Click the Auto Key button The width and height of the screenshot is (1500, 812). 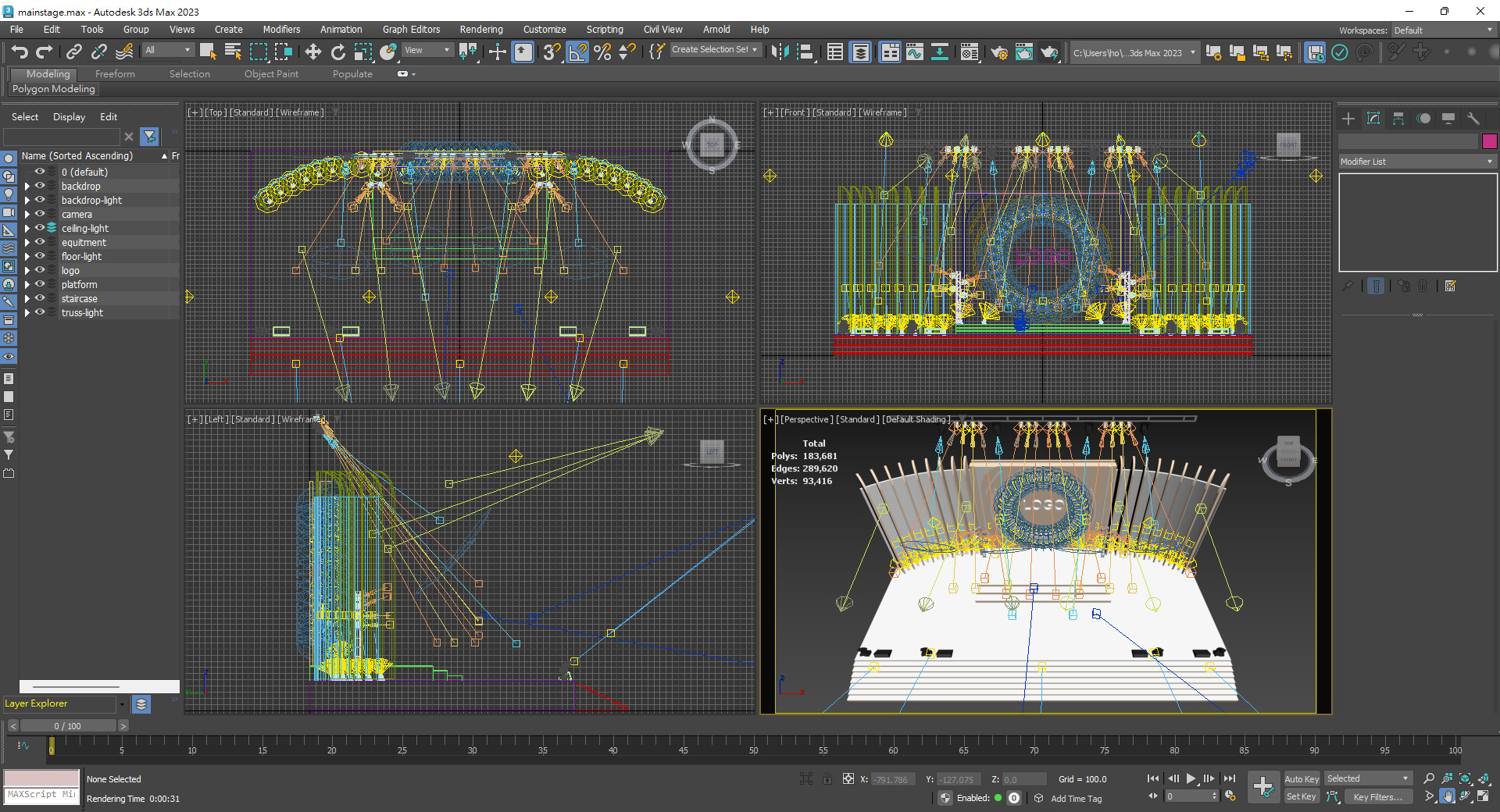click(1301, 778)
